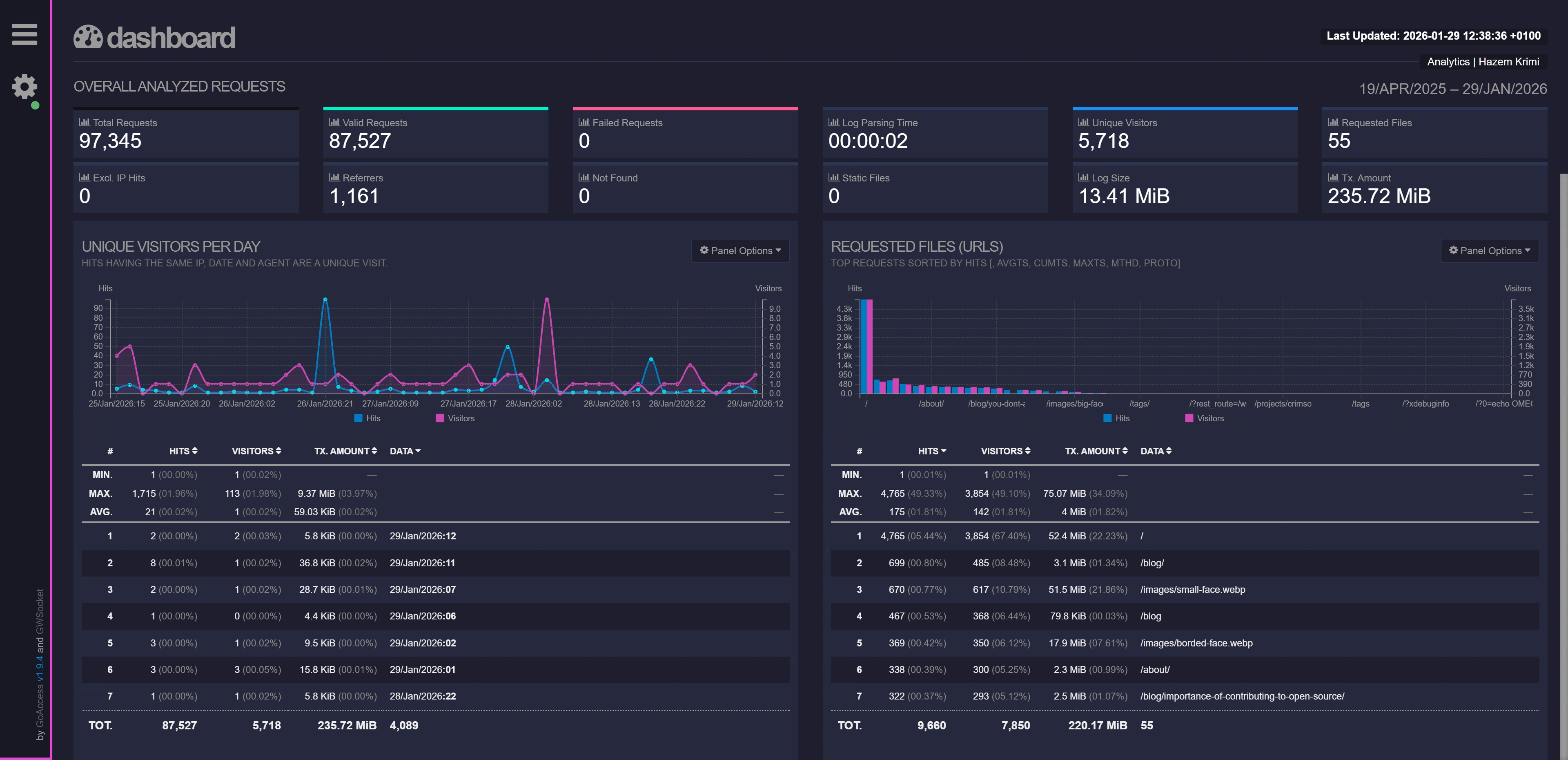The width and height of the screenshot is (1568, 760).
Task: Select the /images/borded-face.webp row
Action: coord(1185,643)
